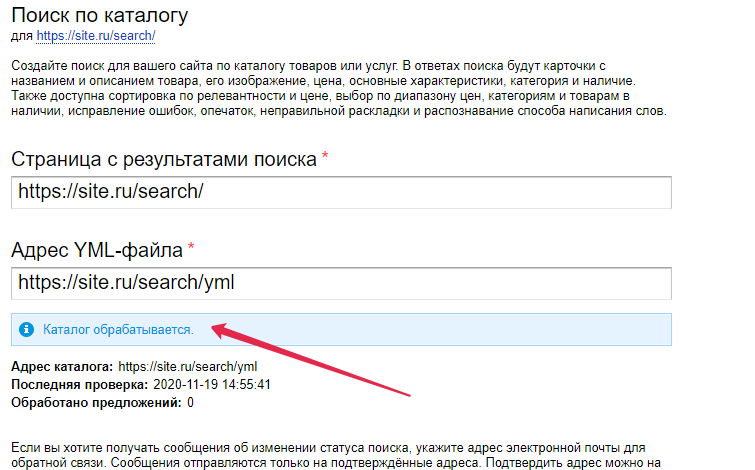Open the https://site.ru/search/ link under the title
Screen dimensions: 755x470
[95, 37]
